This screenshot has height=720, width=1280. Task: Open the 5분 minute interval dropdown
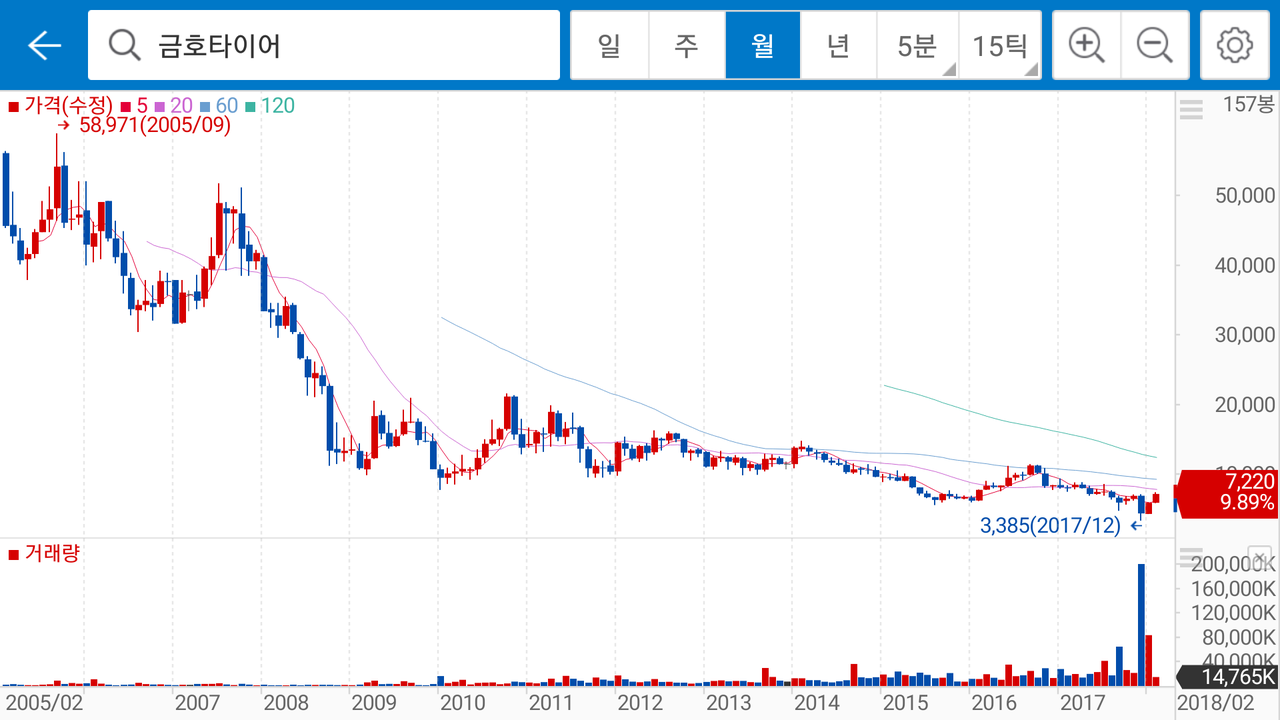(917, 45)
